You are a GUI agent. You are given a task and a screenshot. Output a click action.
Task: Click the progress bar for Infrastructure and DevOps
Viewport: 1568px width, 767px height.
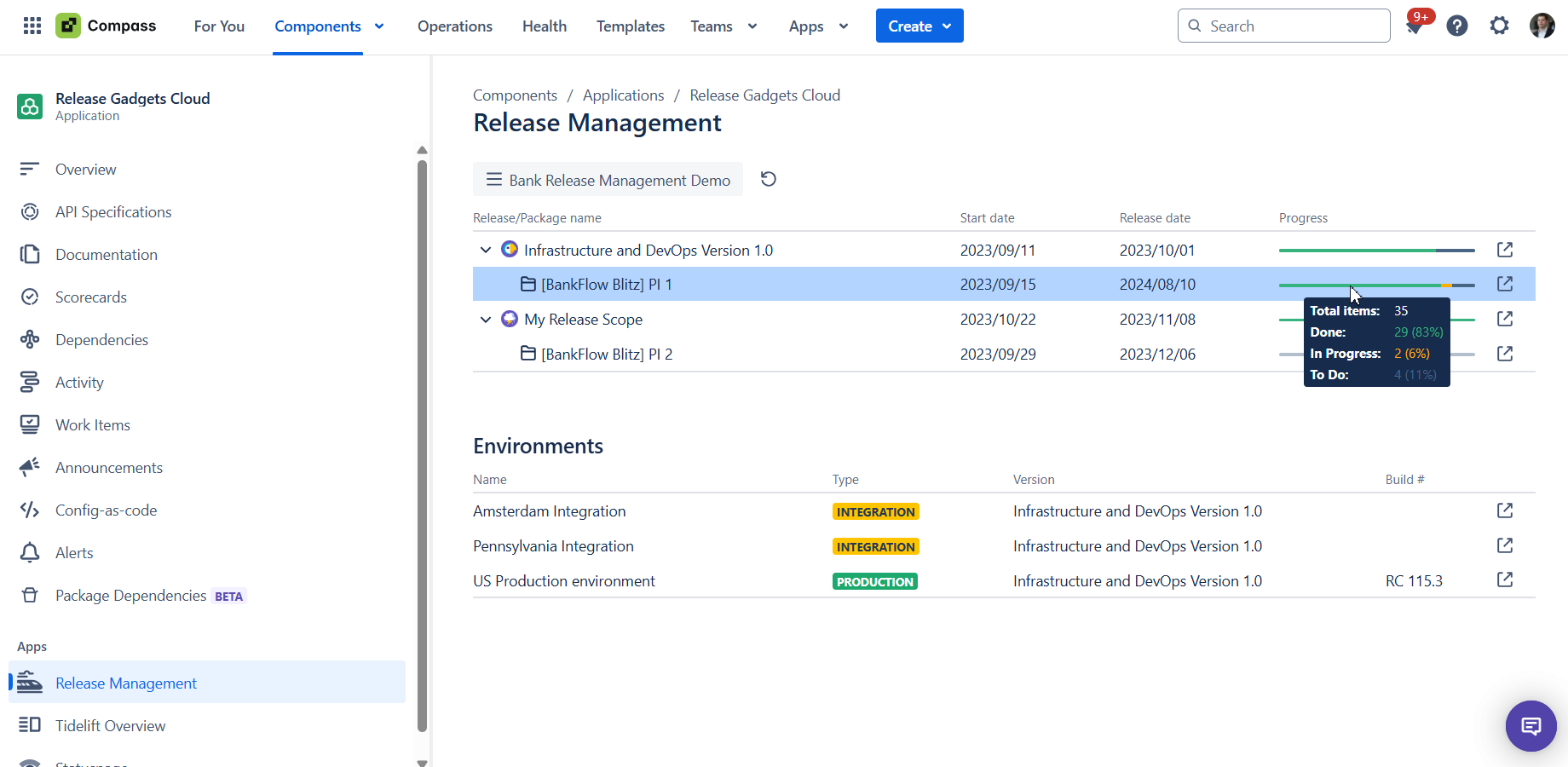click(x=1376, y=251)
